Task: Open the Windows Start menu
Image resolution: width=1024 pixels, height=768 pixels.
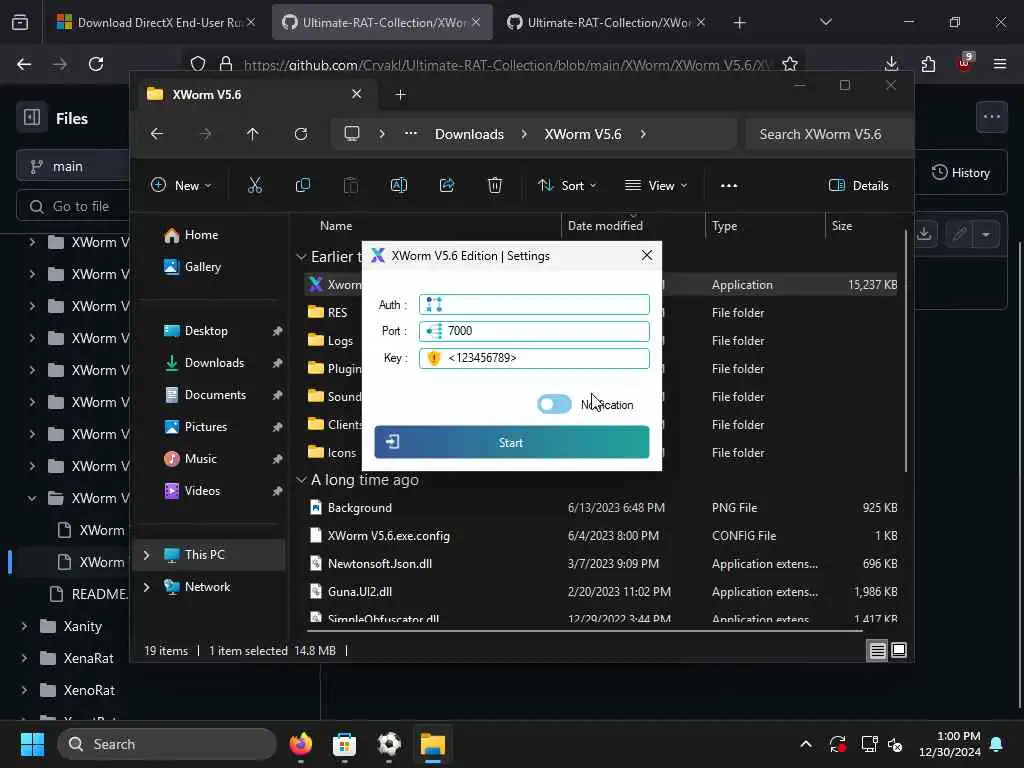Action: 32,744
